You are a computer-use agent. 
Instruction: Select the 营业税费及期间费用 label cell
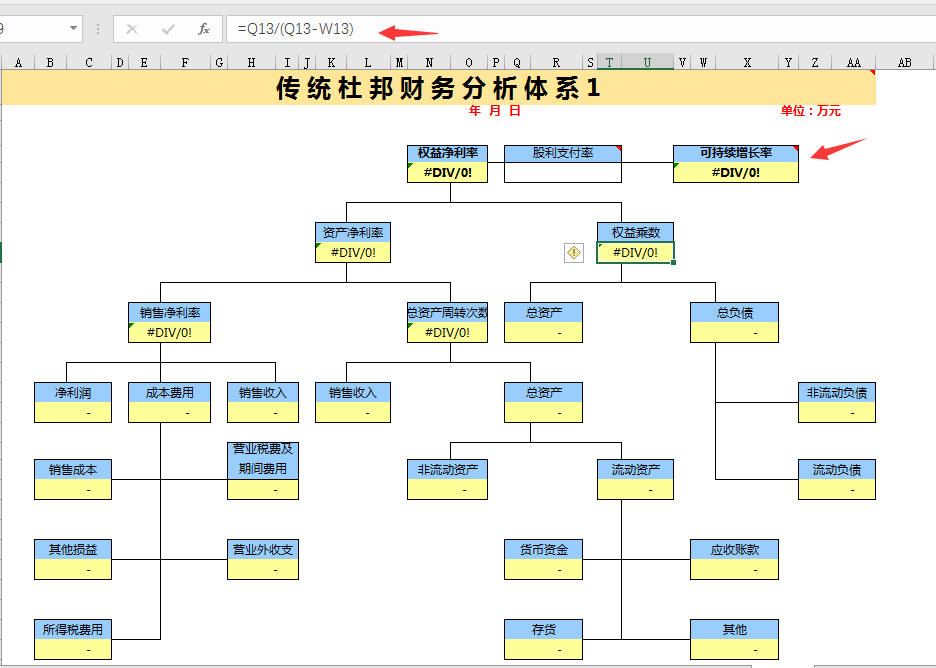click(x=263, y=460)
